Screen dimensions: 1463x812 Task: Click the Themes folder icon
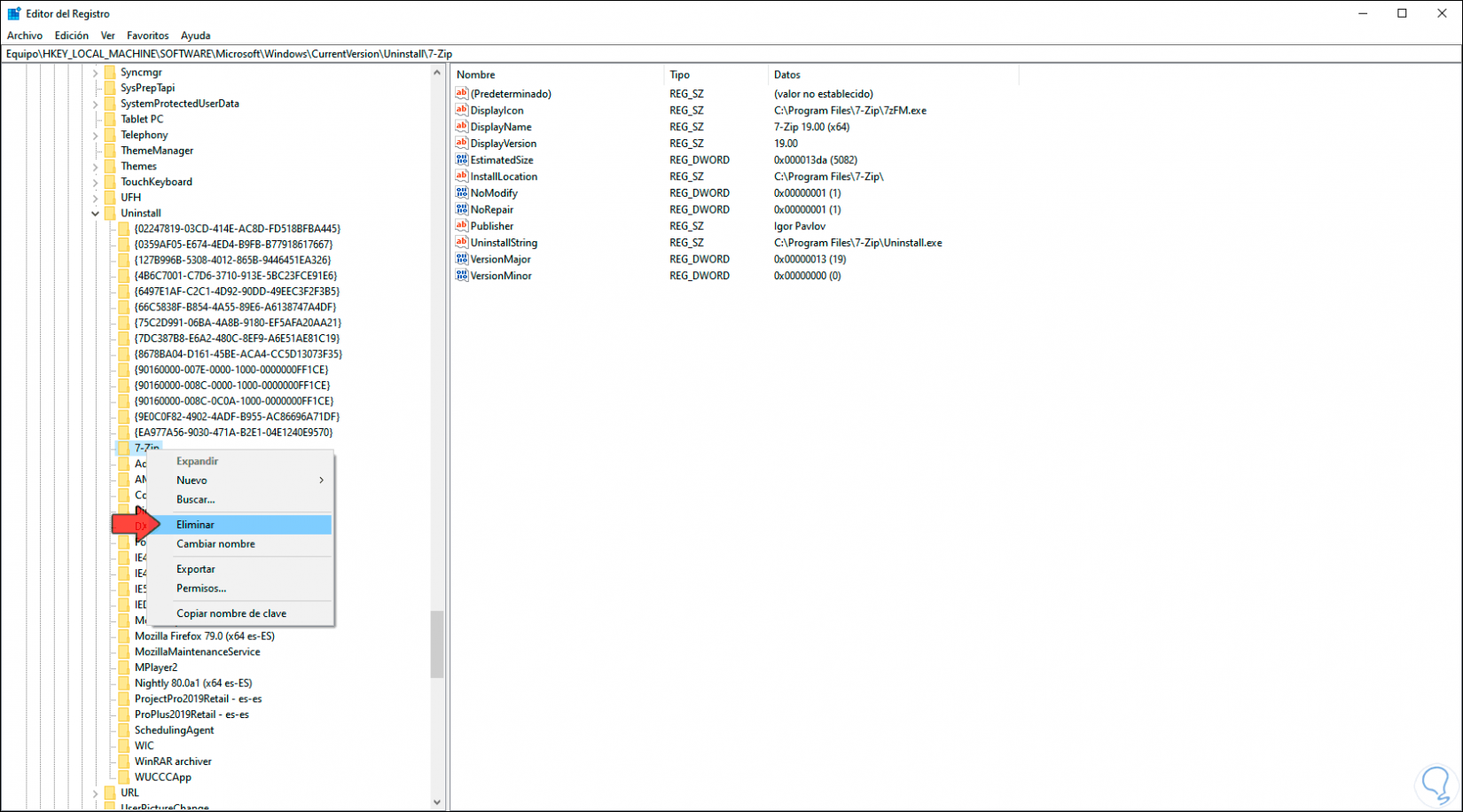pos(110,166)
